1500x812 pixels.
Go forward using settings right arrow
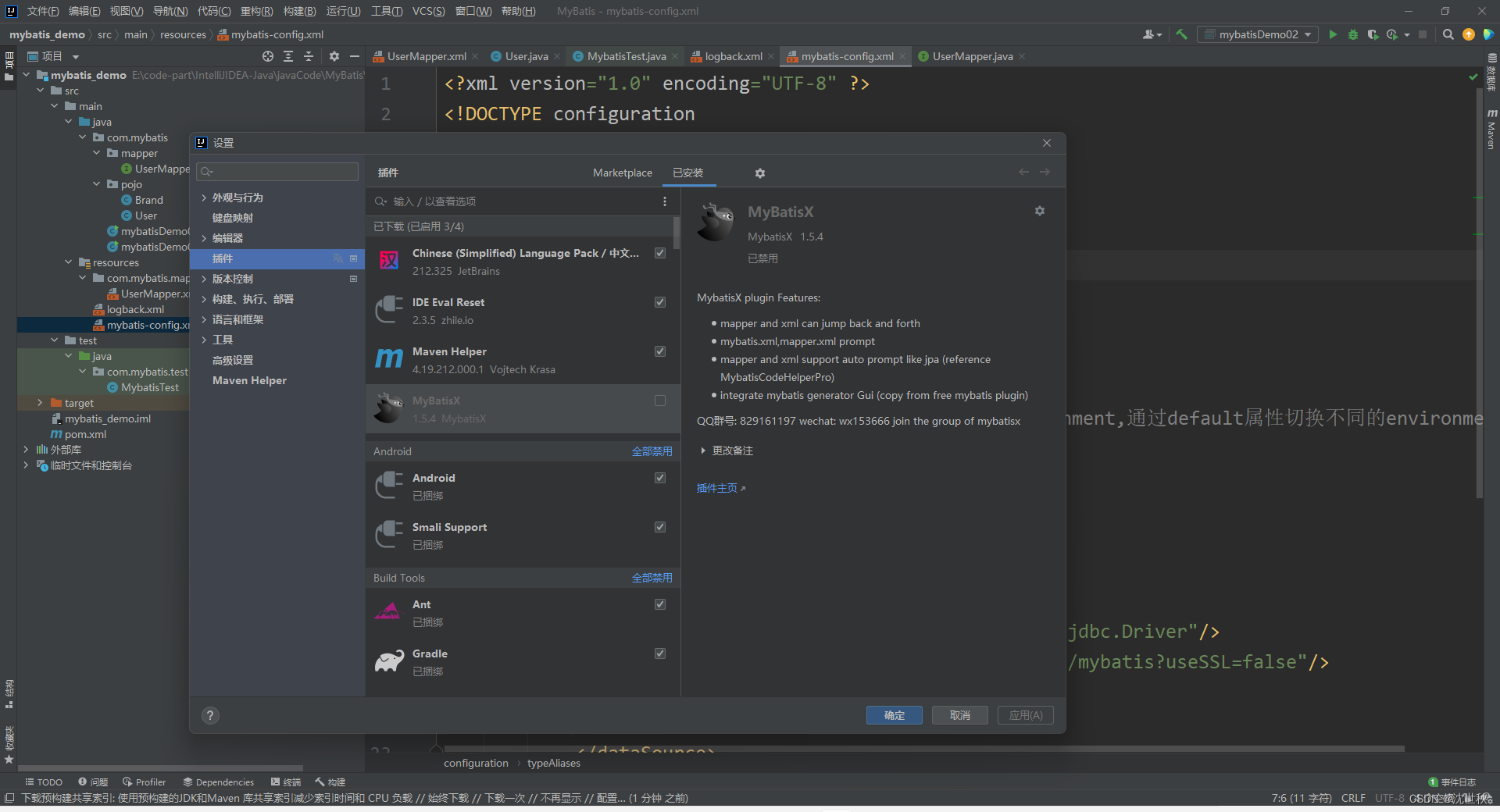(1045, 172)
